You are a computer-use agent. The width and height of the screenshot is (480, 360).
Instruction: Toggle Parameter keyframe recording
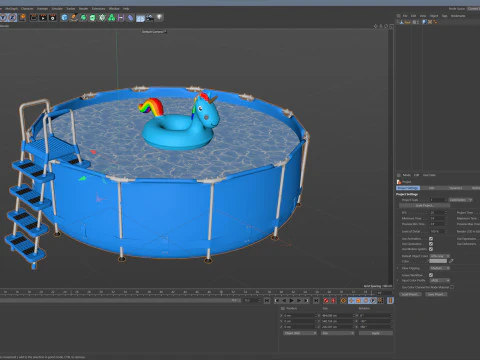tap(373, 301)
